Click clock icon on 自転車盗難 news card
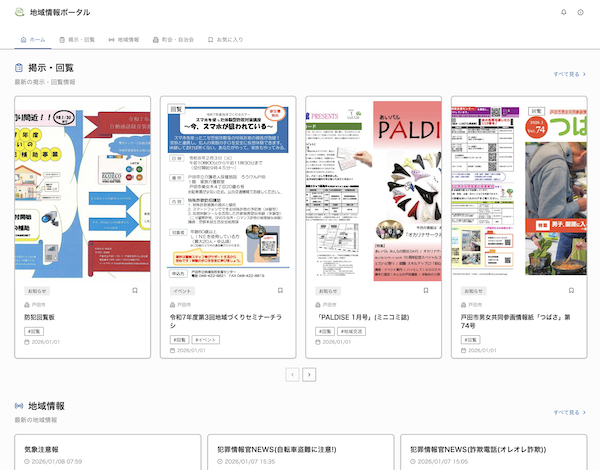The image size is (600, 470). [x=220, y=462]
